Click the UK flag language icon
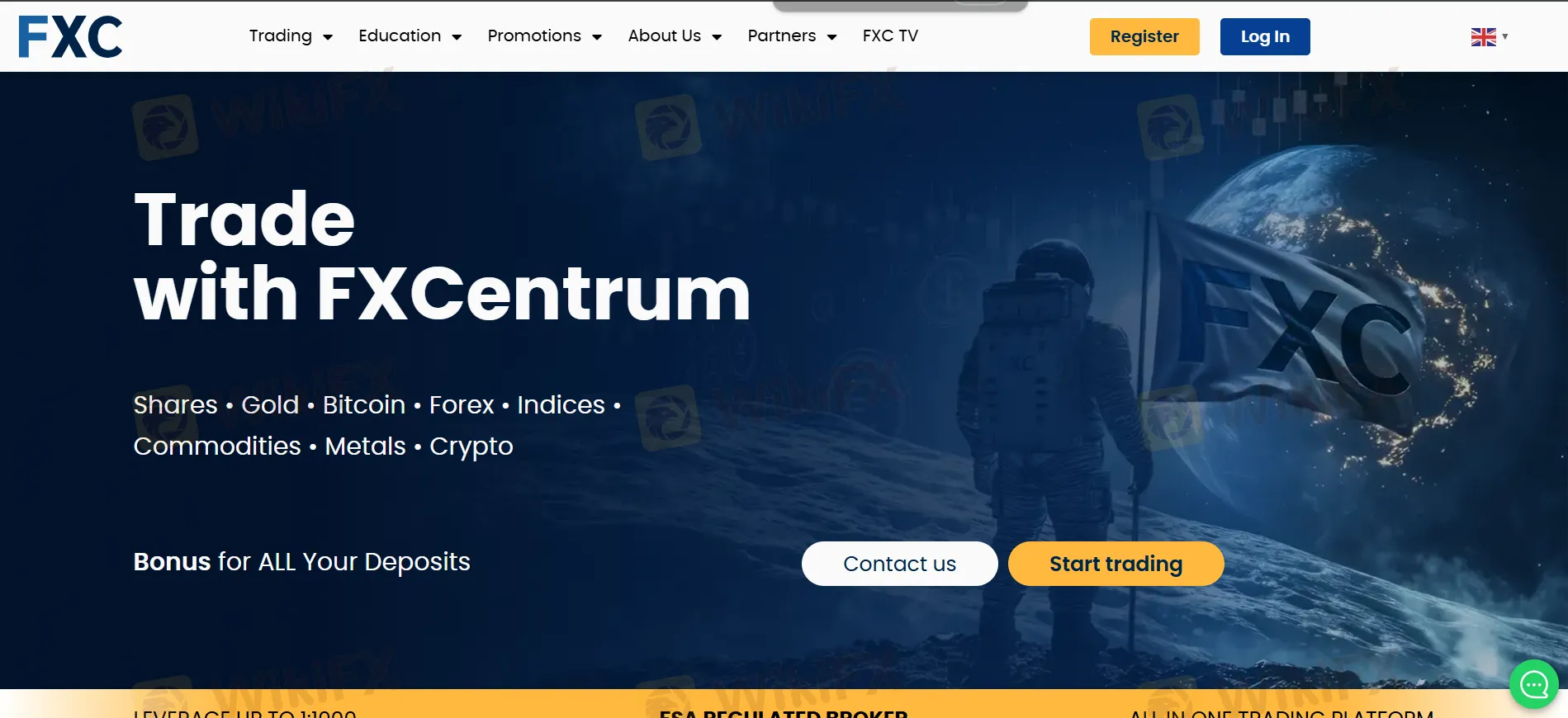Screen dimensions: 1568x718 coord(1483,37)
